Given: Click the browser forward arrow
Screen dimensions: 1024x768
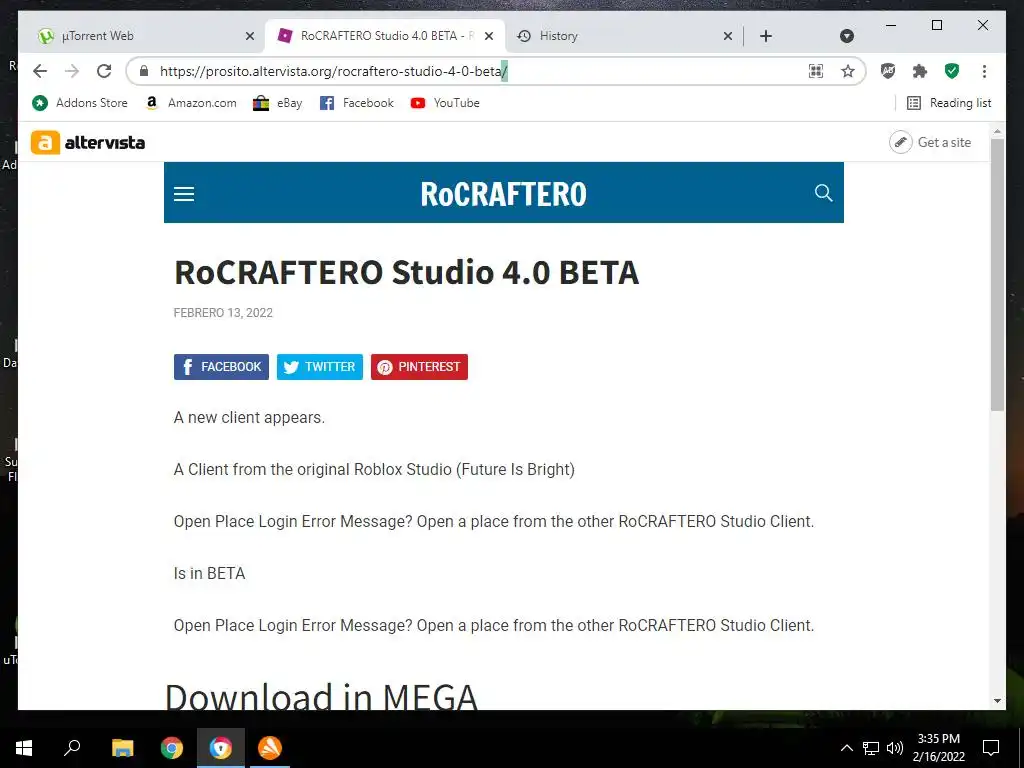Looking at the screenshot, I should pos(72,71).
